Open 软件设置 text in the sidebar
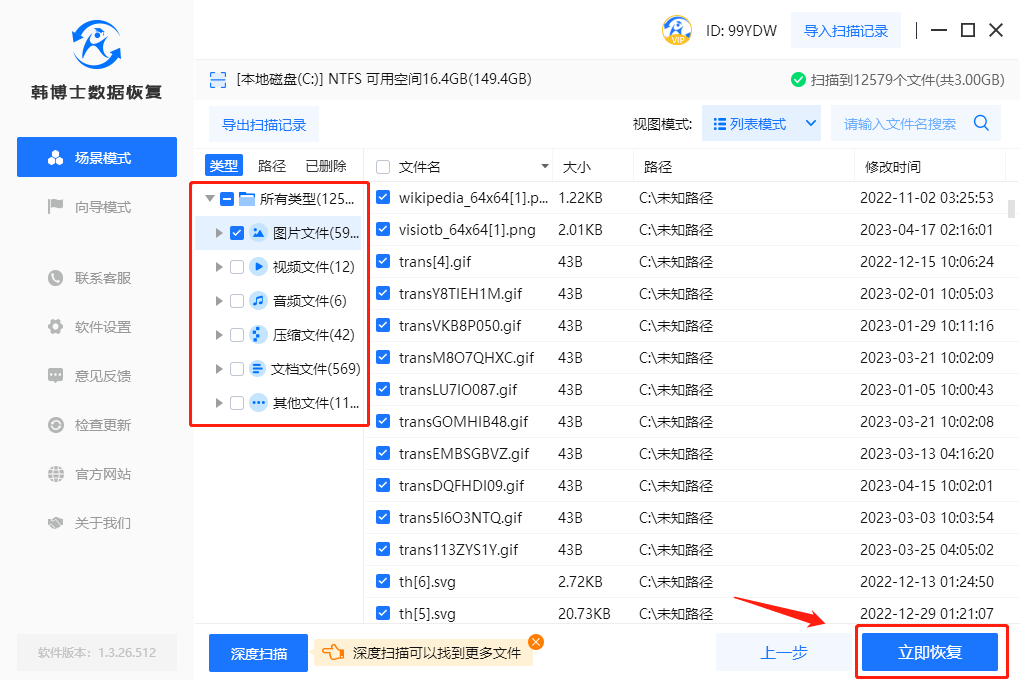The height and width of the screenshot is (680, 1020). (103, 327)
